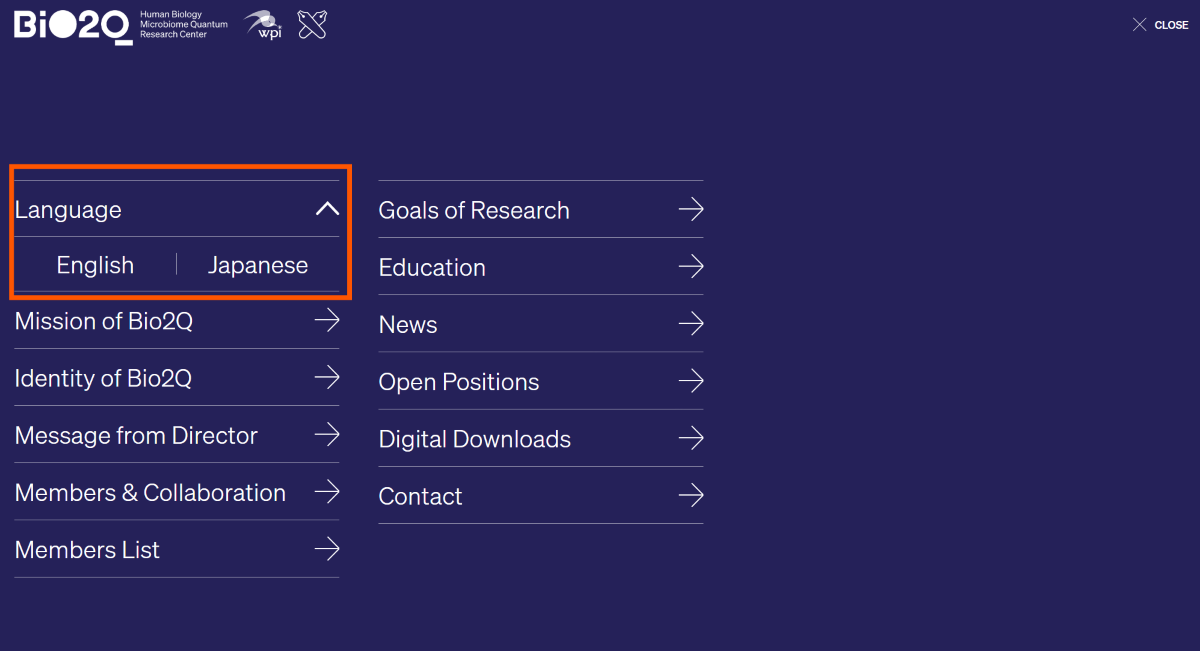Click the arrow beside Goals of Research

pos(691,209)
